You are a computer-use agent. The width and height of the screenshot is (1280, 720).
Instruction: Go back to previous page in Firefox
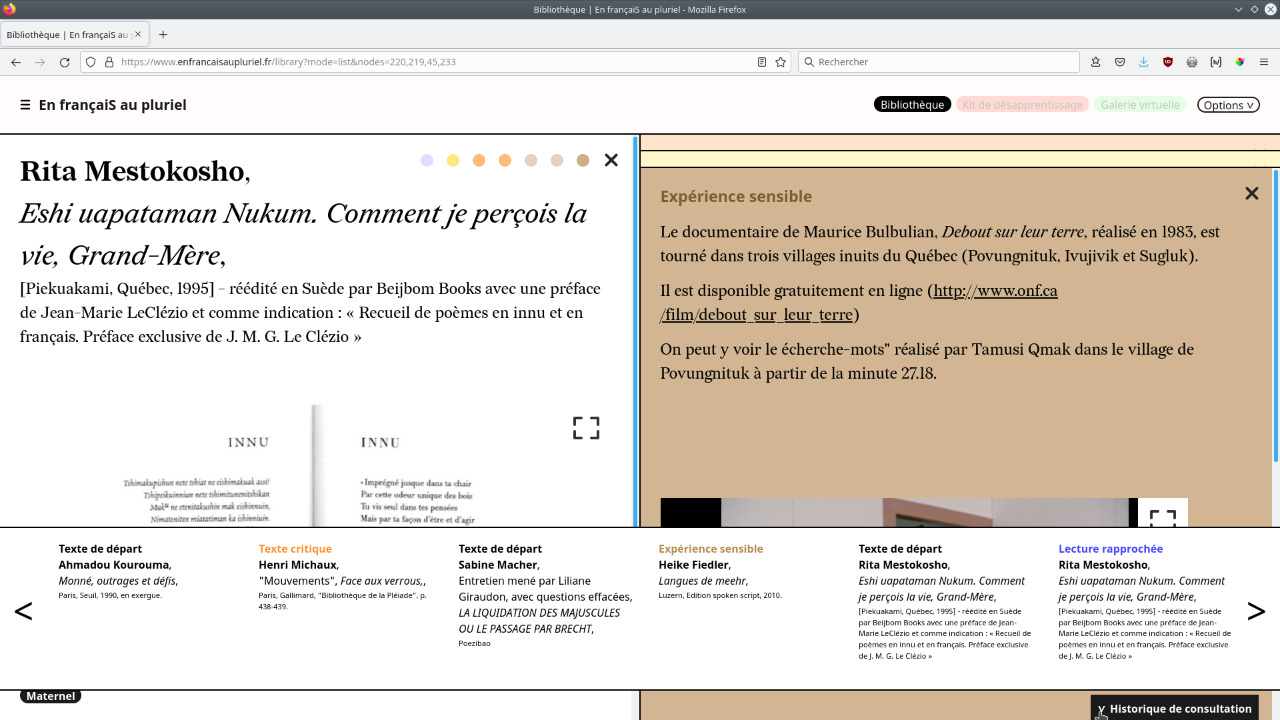[x=16, y=62]
